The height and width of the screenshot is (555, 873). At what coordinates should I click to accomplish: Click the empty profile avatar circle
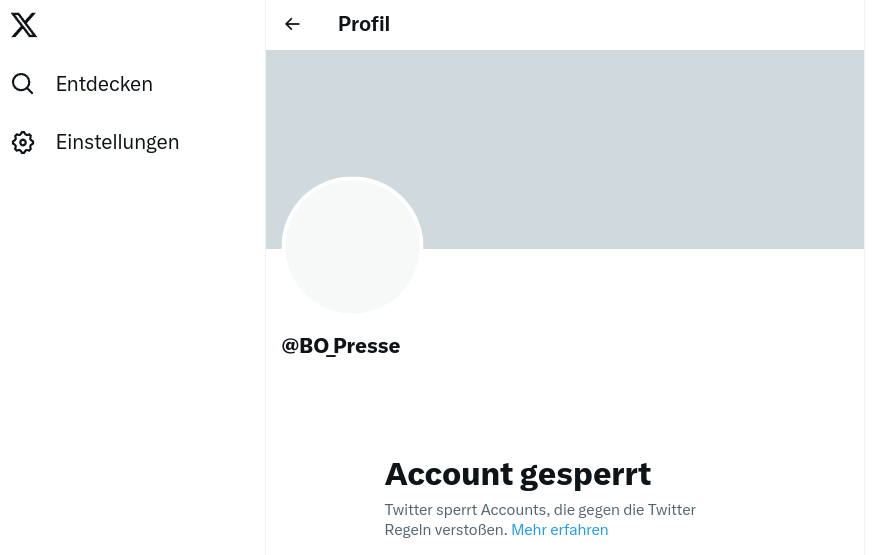(353, 246)
